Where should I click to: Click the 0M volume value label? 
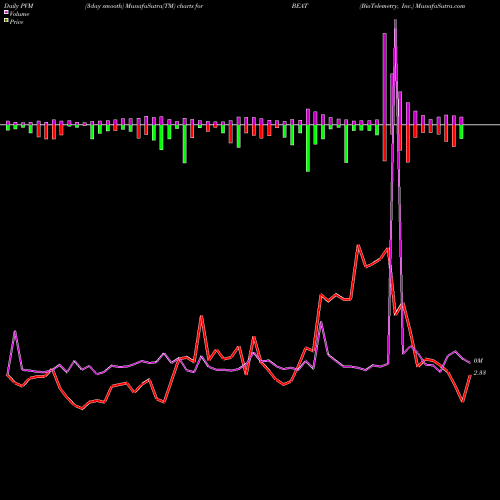478,361
